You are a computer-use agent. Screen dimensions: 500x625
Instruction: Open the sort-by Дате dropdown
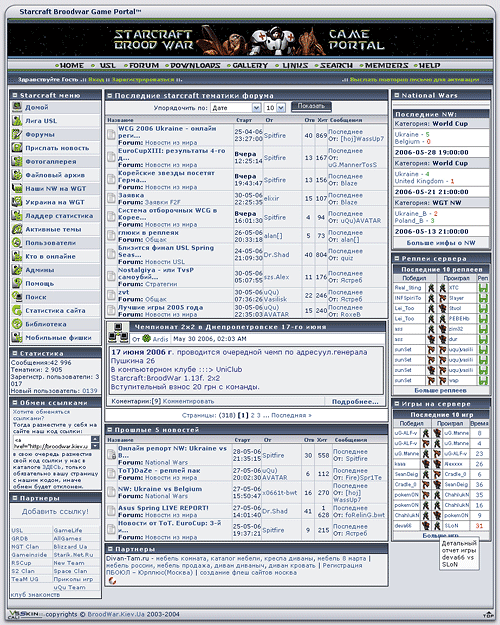point(236,108)
